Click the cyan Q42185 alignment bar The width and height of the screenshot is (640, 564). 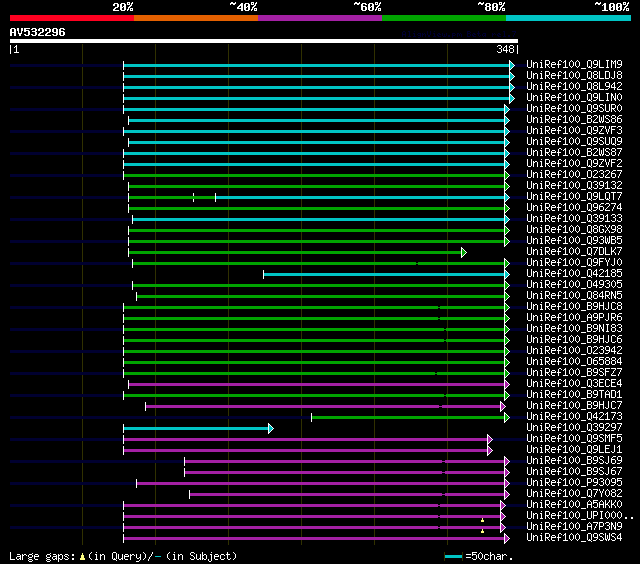click(x=384, y=274)
